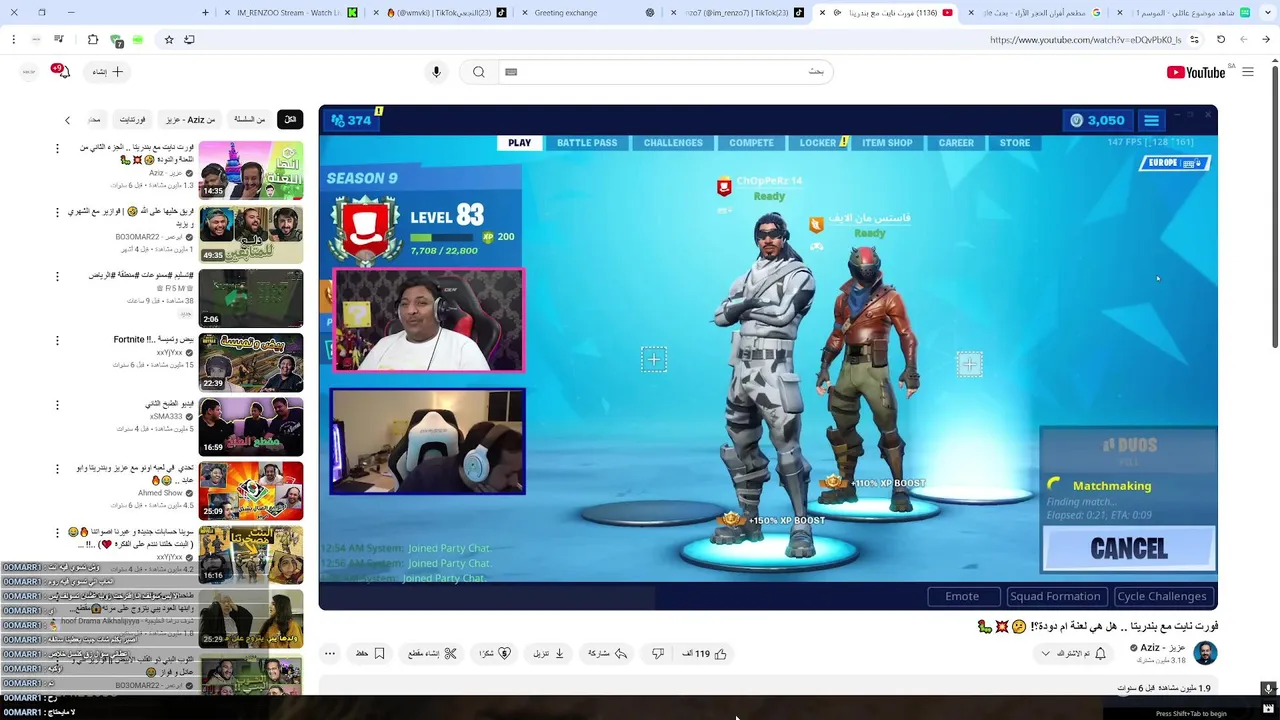Open the 2:06 R5 M video thumbnail
Image resolution: width=1280 pixels, height=720 pixels.
coord(251,299)
